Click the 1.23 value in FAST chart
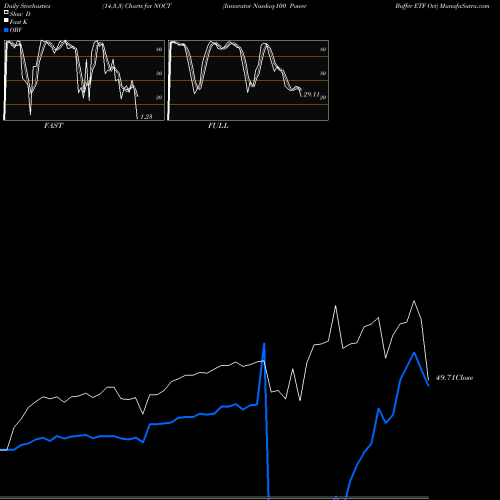This screenshot has width=500, height=500. pyautogui.click(x=146, y=116)
